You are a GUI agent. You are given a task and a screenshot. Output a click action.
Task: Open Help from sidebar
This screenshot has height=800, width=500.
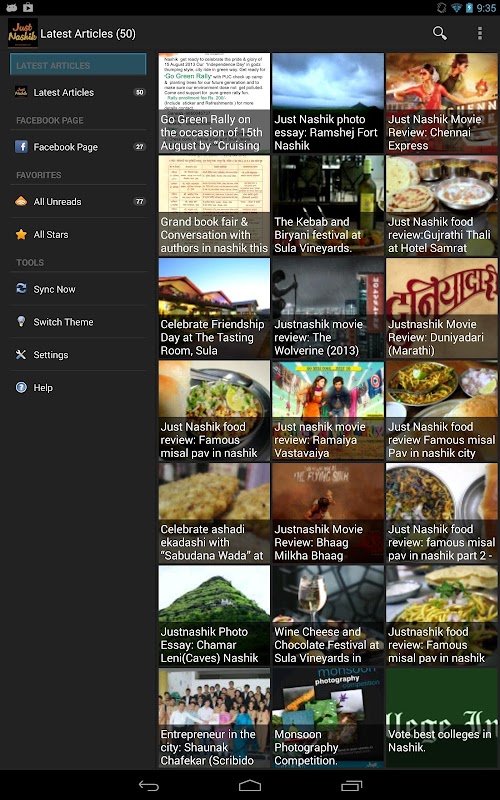(x=78, y=388)
